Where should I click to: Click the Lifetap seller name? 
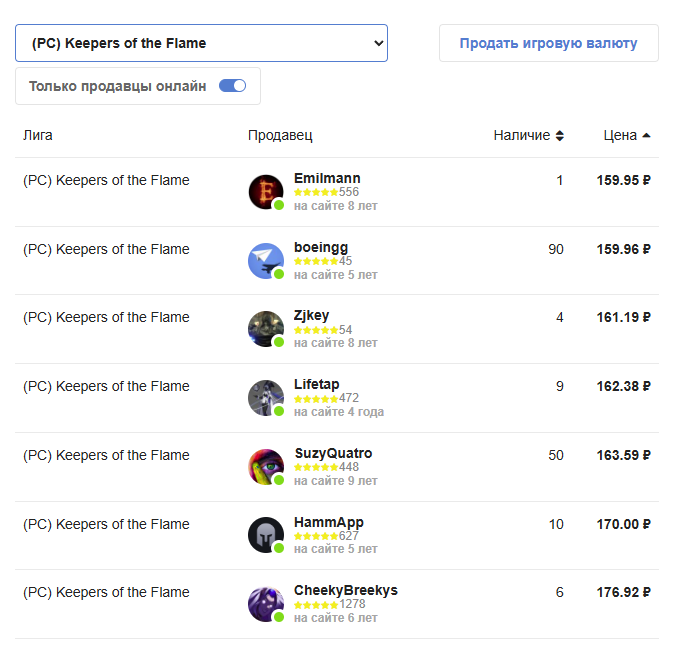pos(318,384)
